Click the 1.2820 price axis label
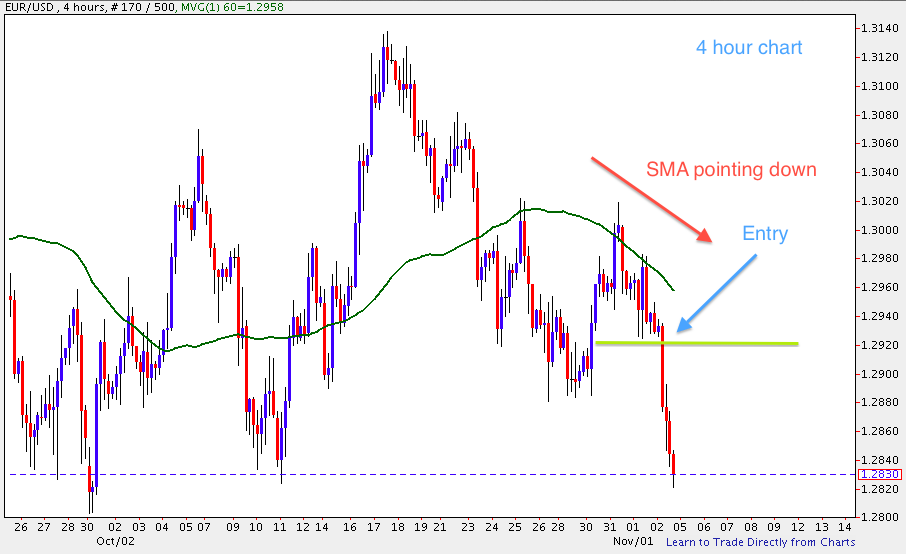Image resolution: width=906 pixels, height=554 pixels. (x=879, y=489)
